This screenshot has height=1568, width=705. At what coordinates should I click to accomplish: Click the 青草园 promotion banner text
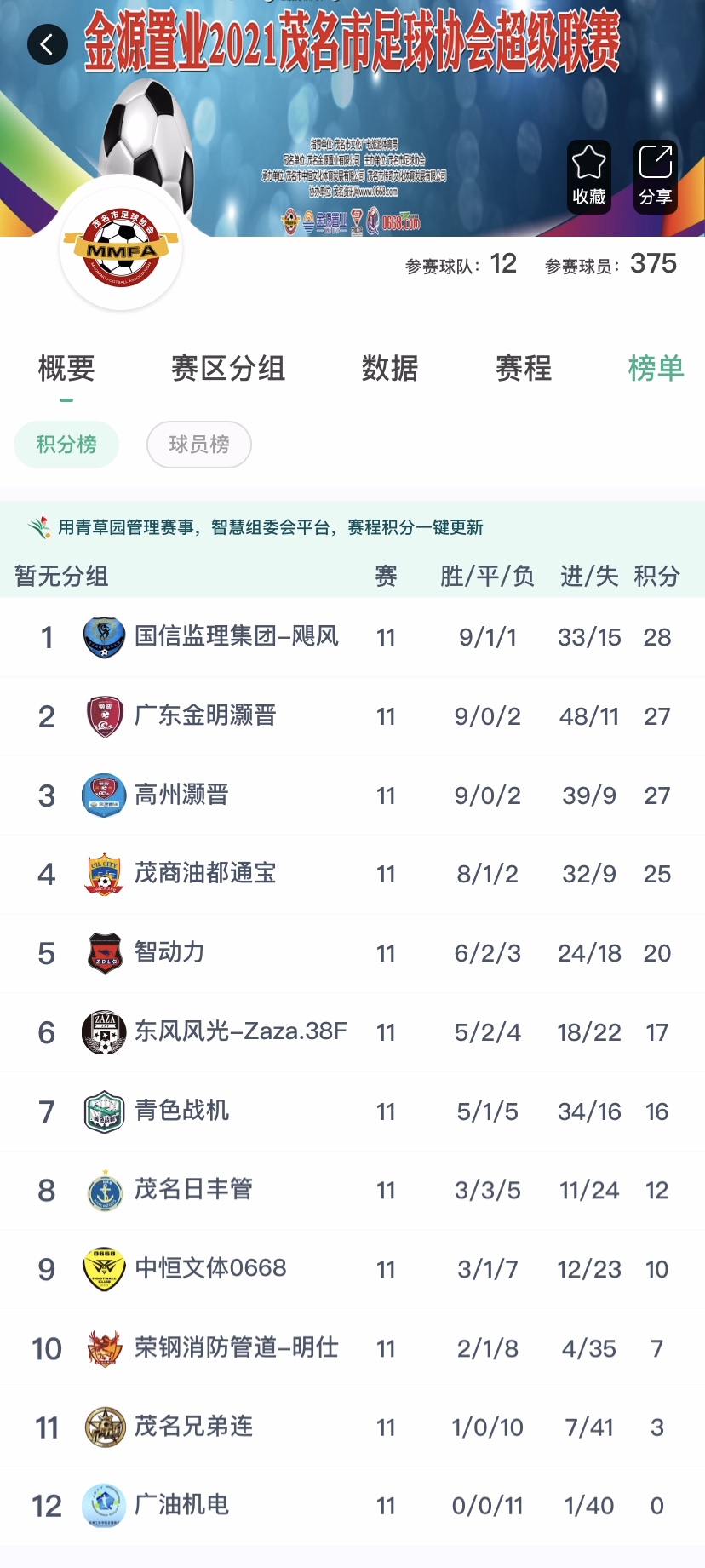271,527
